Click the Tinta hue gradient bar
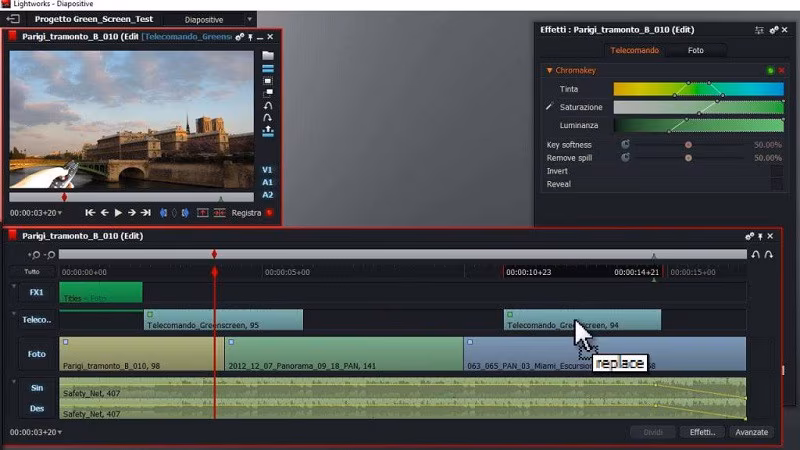This screenshot has width=800, height=450. pos(698,89)
